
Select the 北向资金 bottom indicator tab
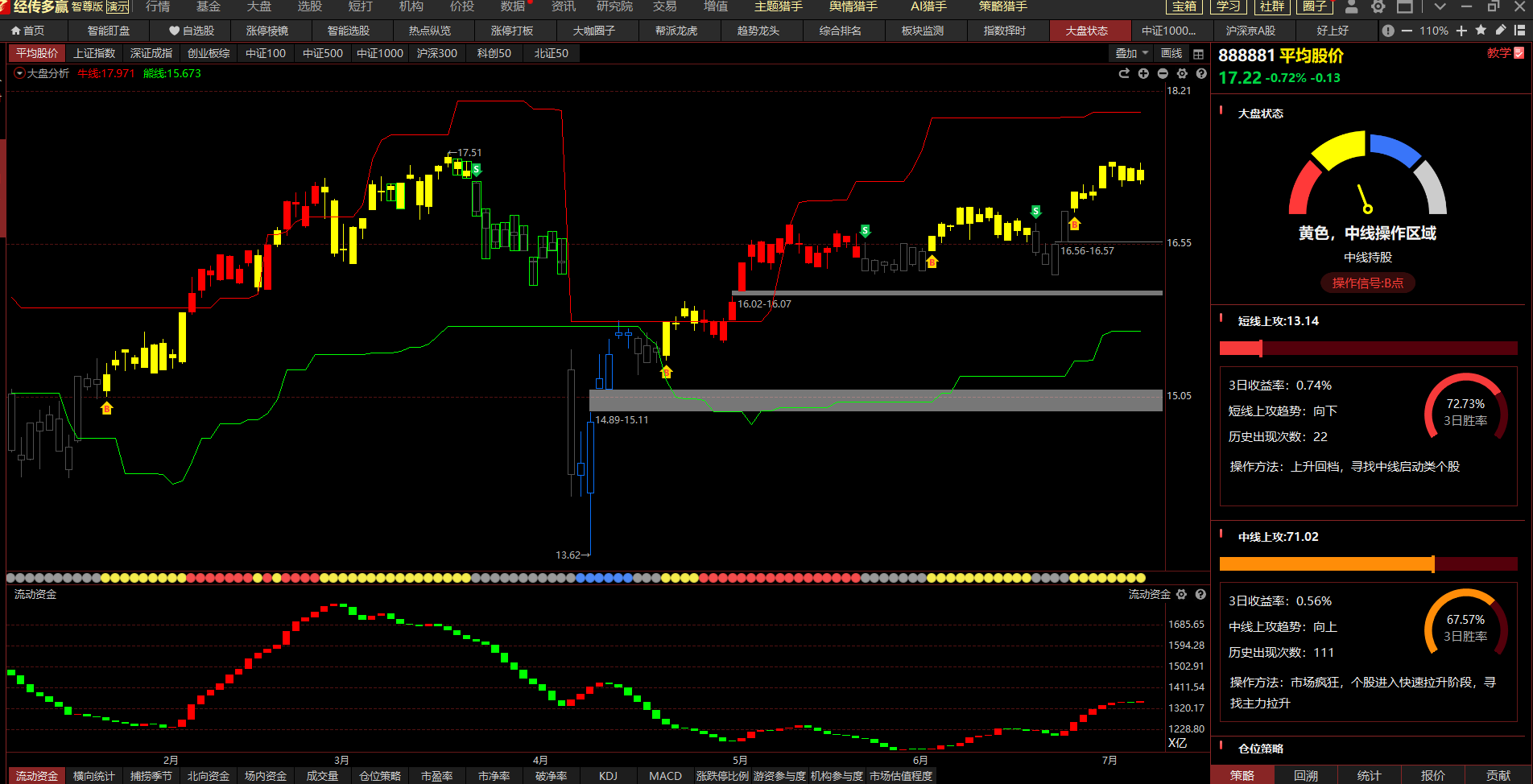click(x=209, y=776)
